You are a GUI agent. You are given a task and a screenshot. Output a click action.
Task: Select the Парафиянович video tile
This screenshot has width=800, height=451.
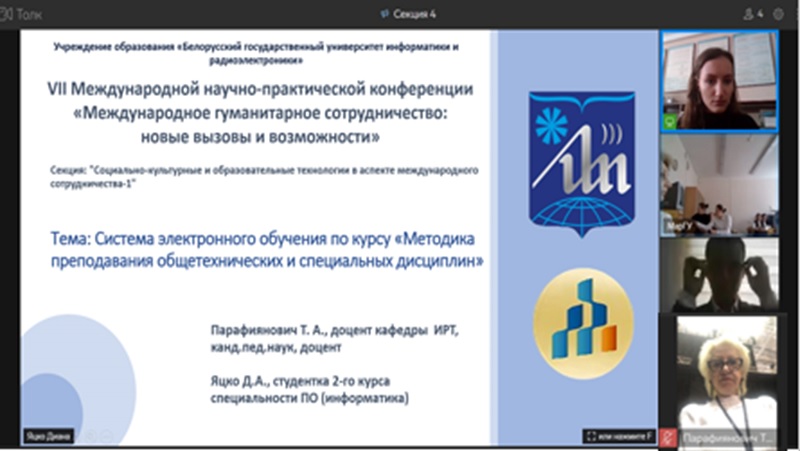point(727,382)
